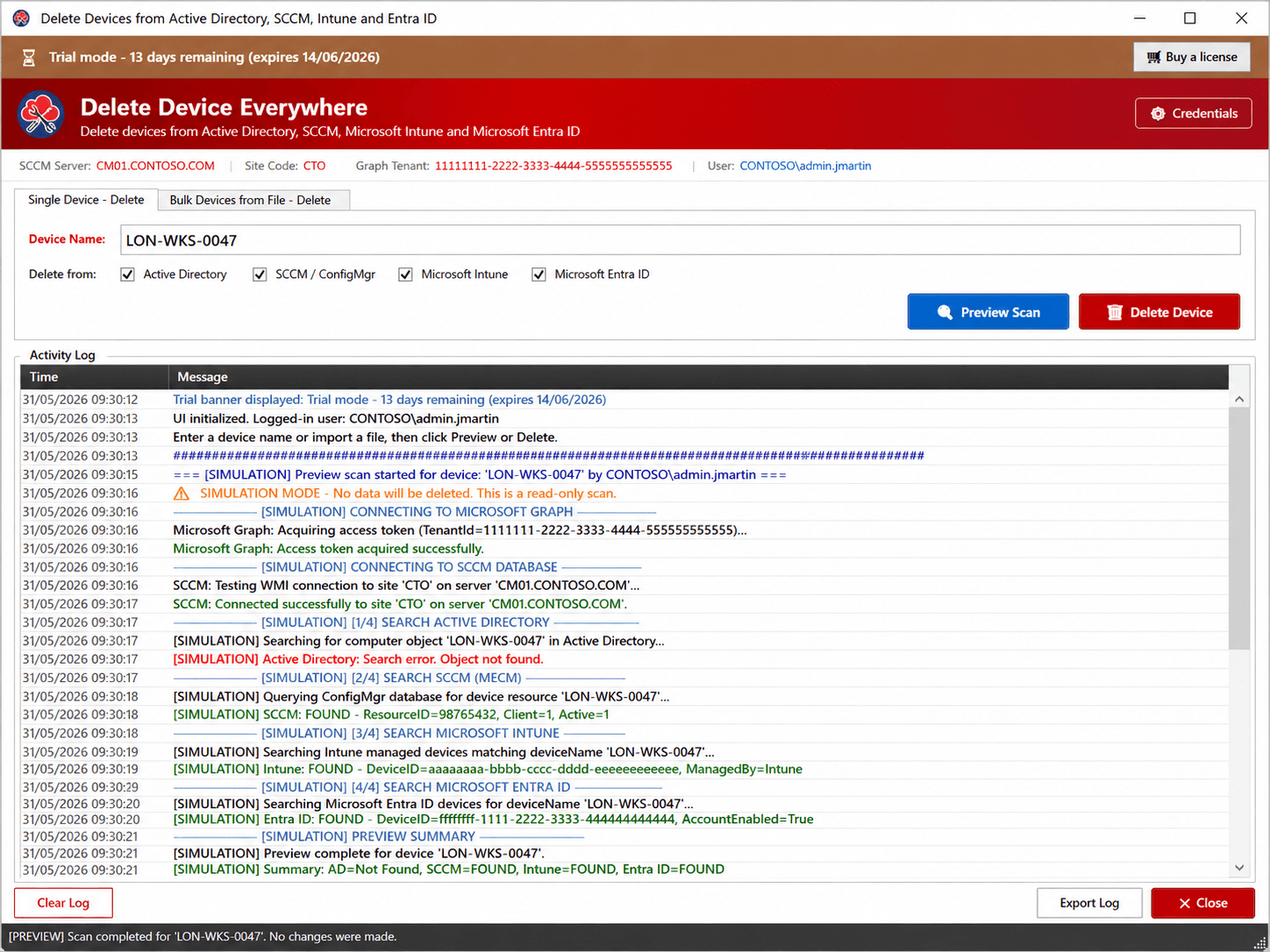
Task: Click the SCCM server value CM01.CONTOSO.COM
Action: [x=155, y=166]
